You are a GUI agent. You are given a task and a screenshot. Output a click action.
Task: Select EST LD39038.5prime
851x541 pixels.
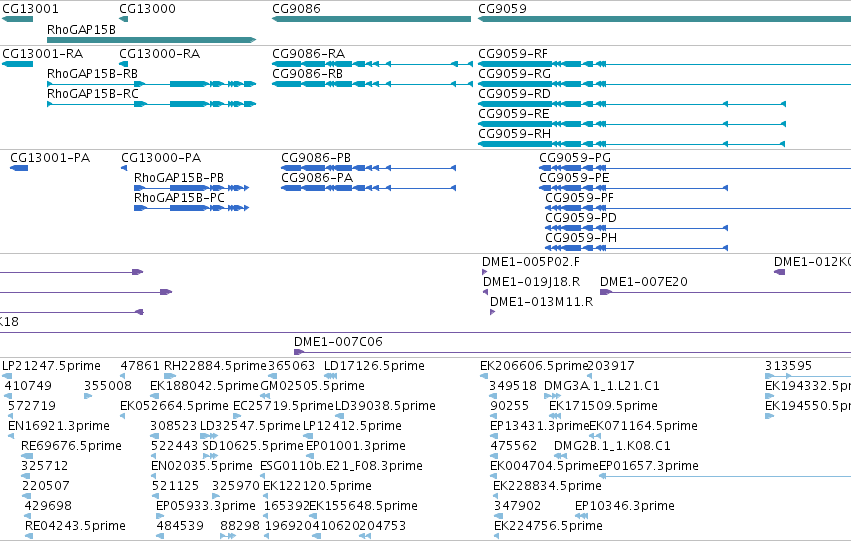click(x=385, y=406)
